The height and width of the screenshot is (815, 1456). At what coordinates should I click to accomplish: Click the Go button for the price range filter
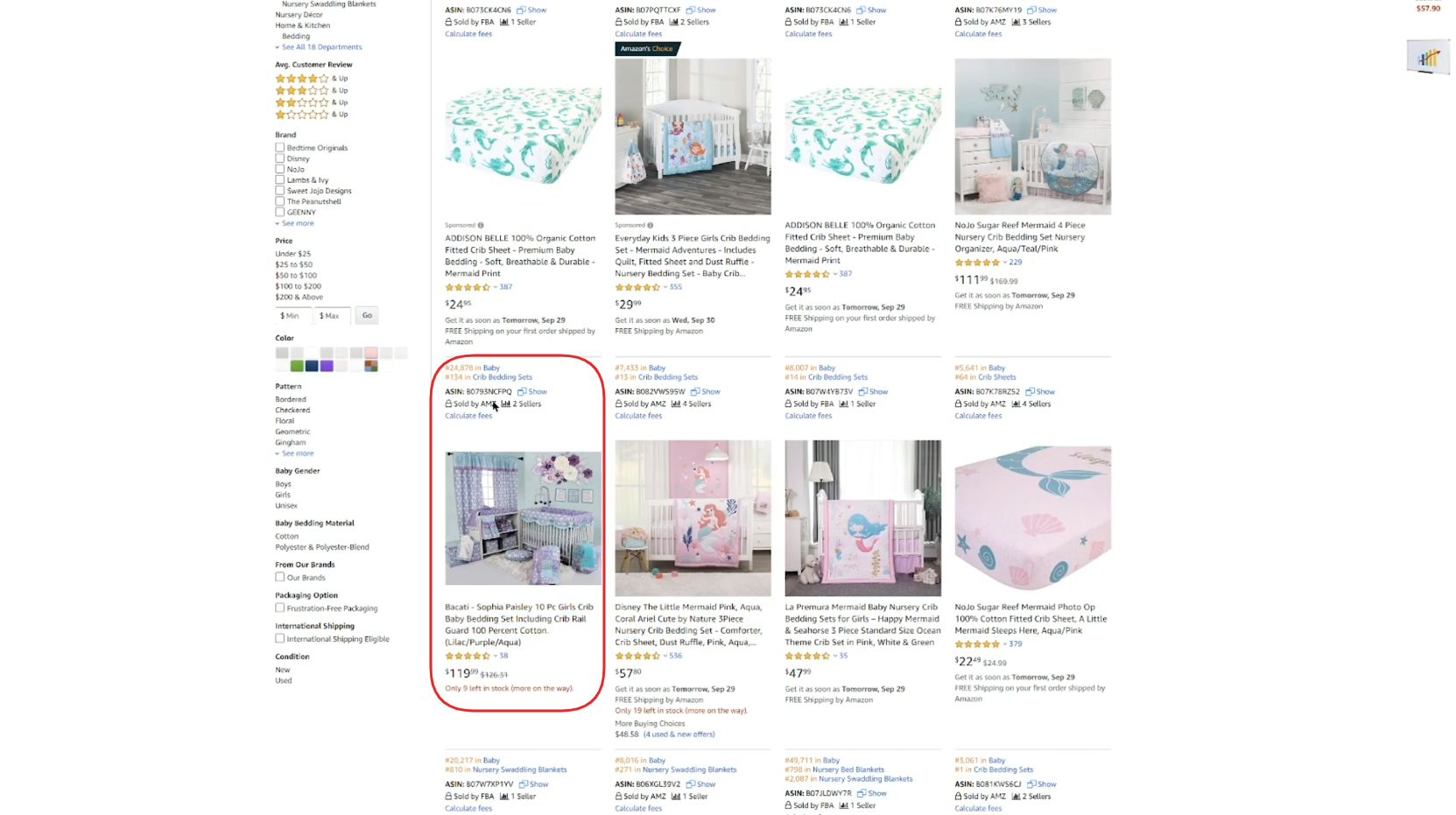click(366, 315)
